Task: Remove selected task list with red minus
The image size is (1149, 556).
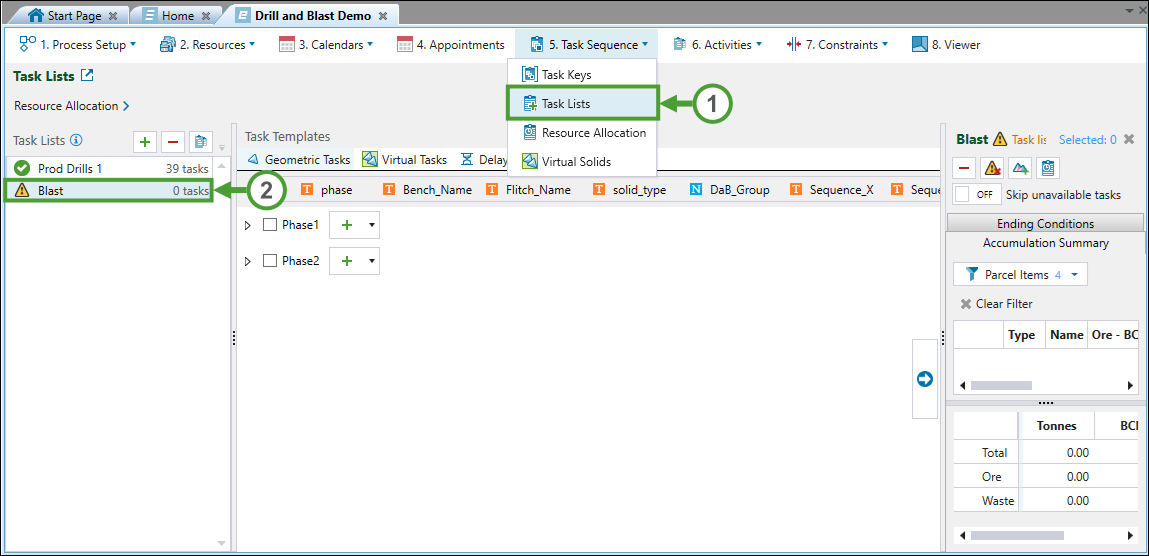Action: coord(172,141)
